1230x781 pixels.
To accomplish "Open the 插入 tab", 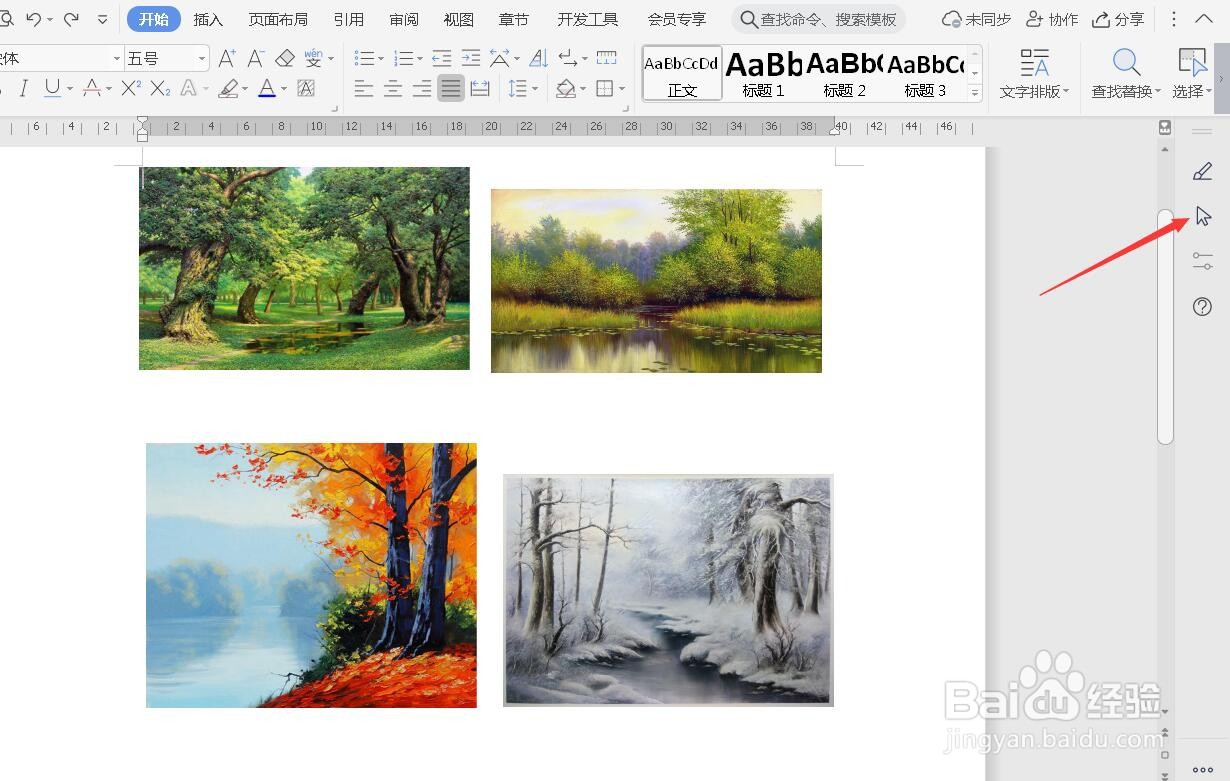I will pos(208,19).
